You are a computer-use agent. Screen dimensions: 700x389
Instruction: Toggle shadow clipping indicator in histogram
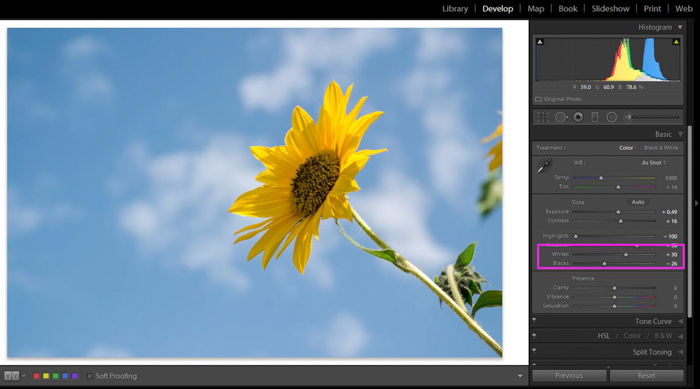[540, 42]
